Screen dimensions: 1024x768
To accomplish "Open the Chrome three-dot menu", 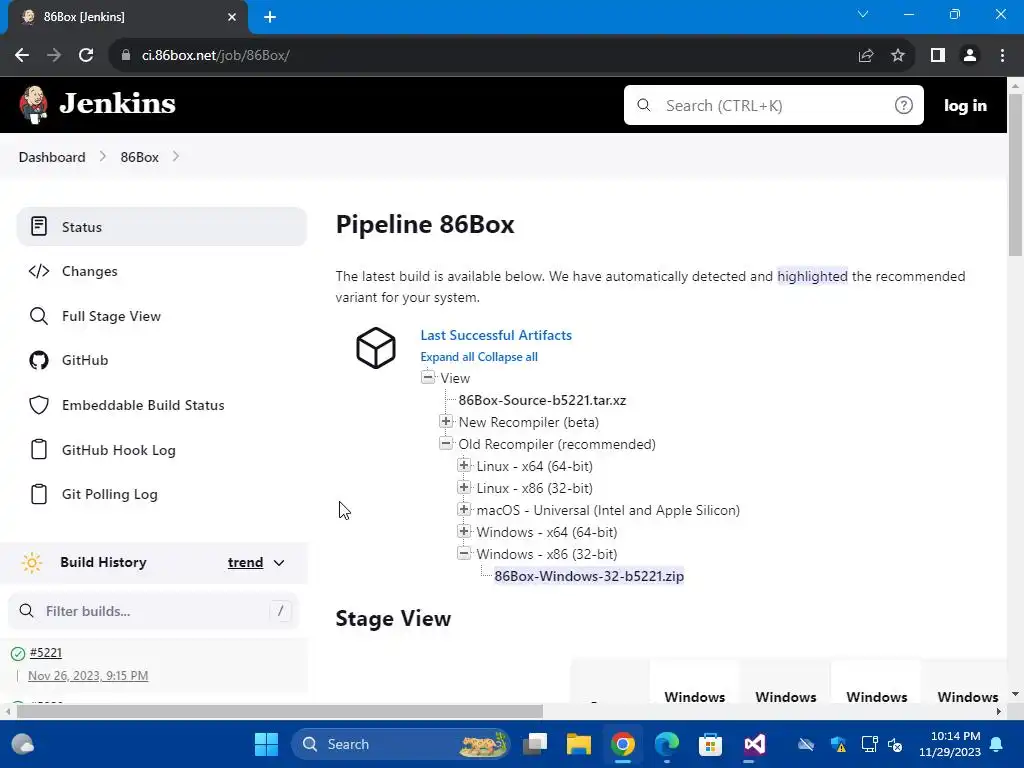I will (1002, 56).
